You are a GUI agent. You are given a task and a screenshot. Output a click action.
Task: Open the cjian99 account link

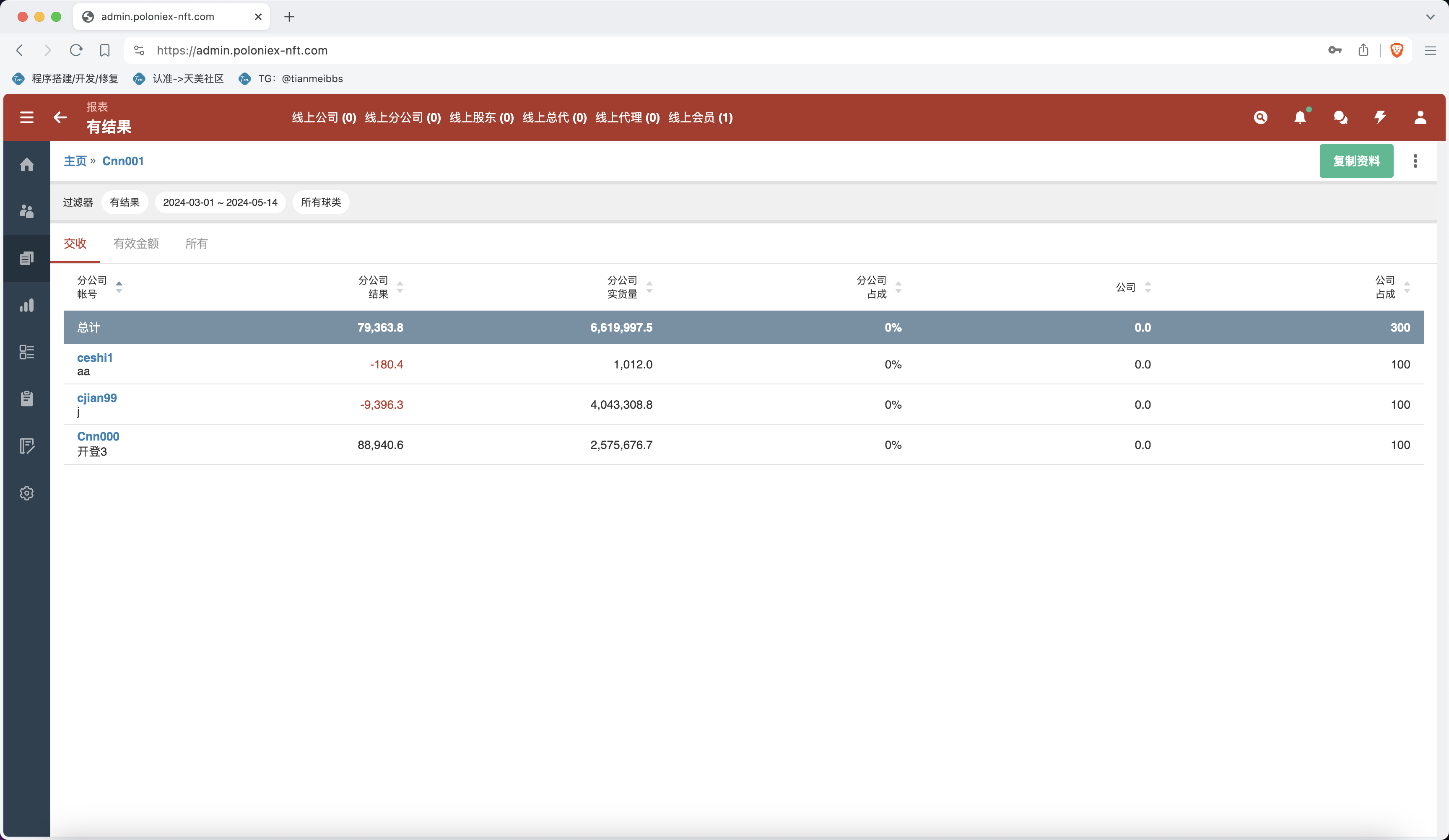96,398
